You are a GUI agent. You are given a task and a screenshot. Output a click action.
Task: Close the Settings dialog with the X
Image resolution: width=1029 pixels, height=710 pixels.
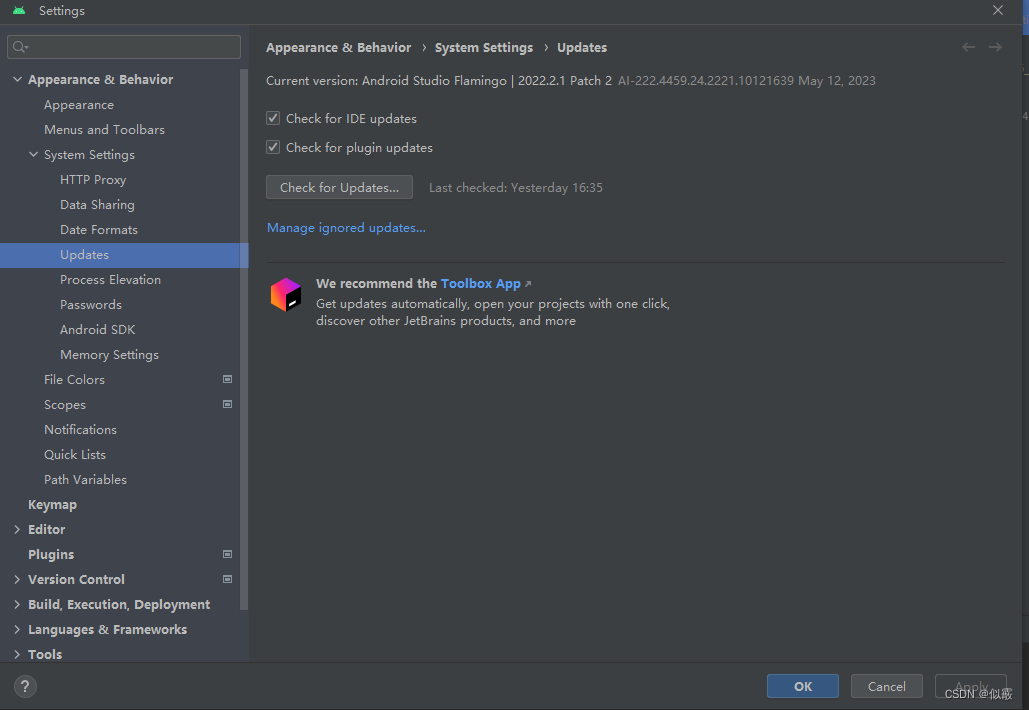998,10
